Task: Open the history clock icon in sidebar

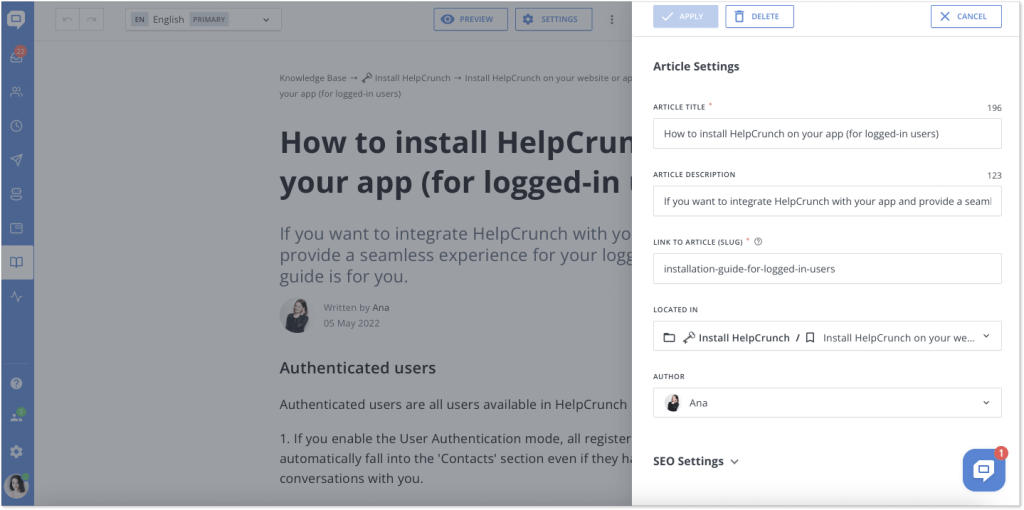Action: point(16,126)
